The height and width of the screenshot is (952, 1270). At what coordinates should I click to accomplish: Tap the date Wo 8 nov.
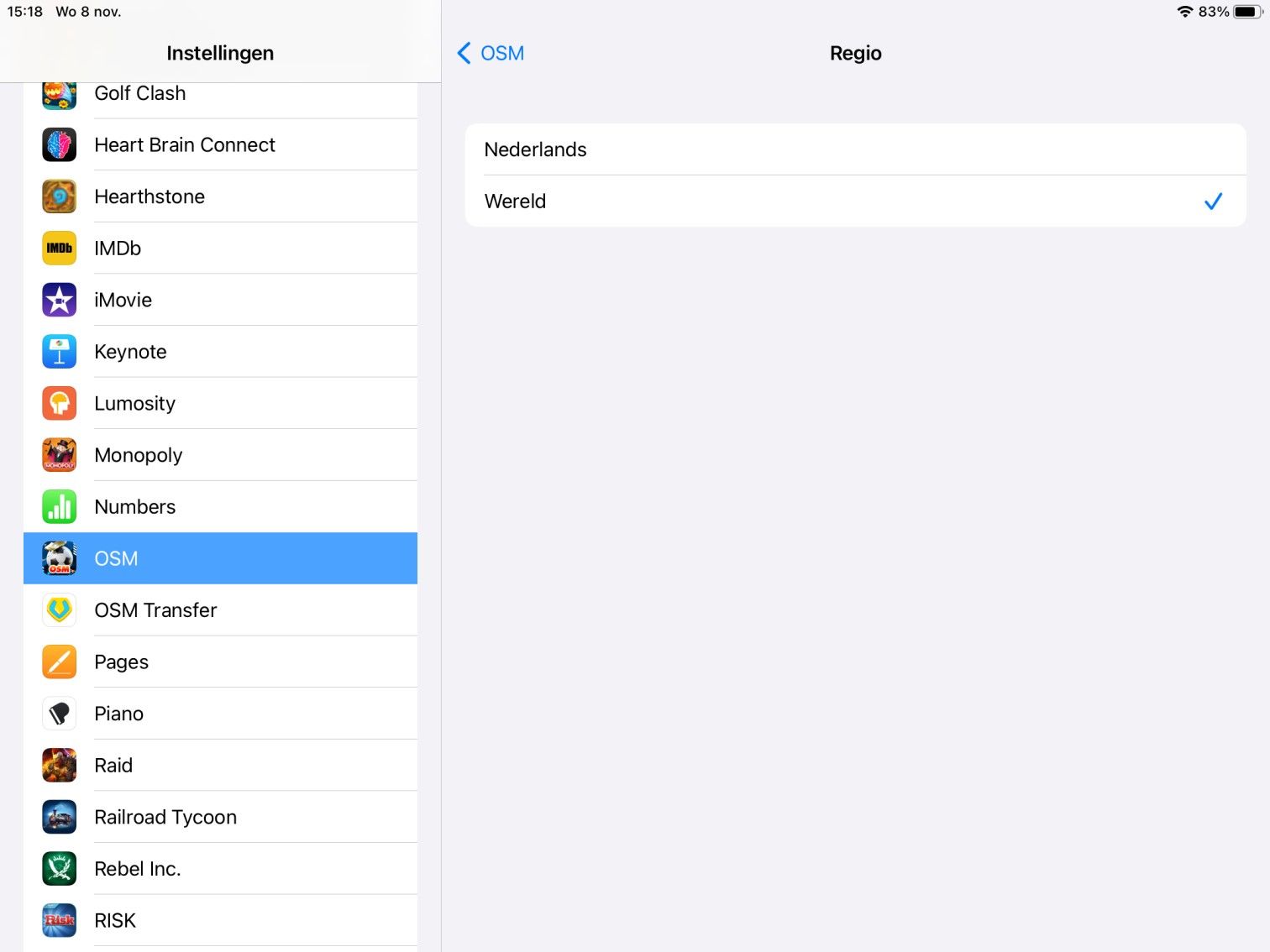[88, 12]
